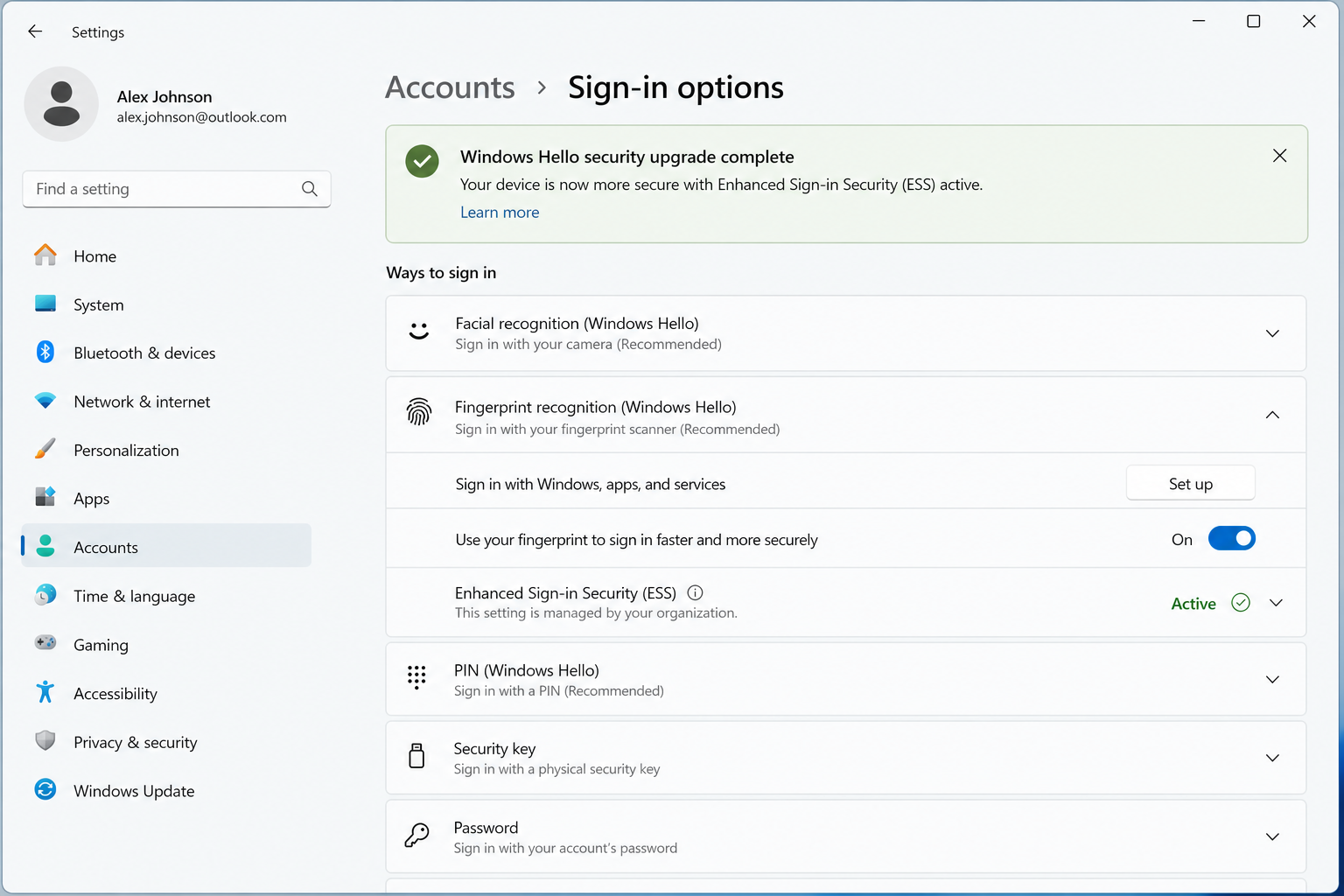
Task: Expand Enhanced Sign-in Security chevron
Action: (1276, 603)
